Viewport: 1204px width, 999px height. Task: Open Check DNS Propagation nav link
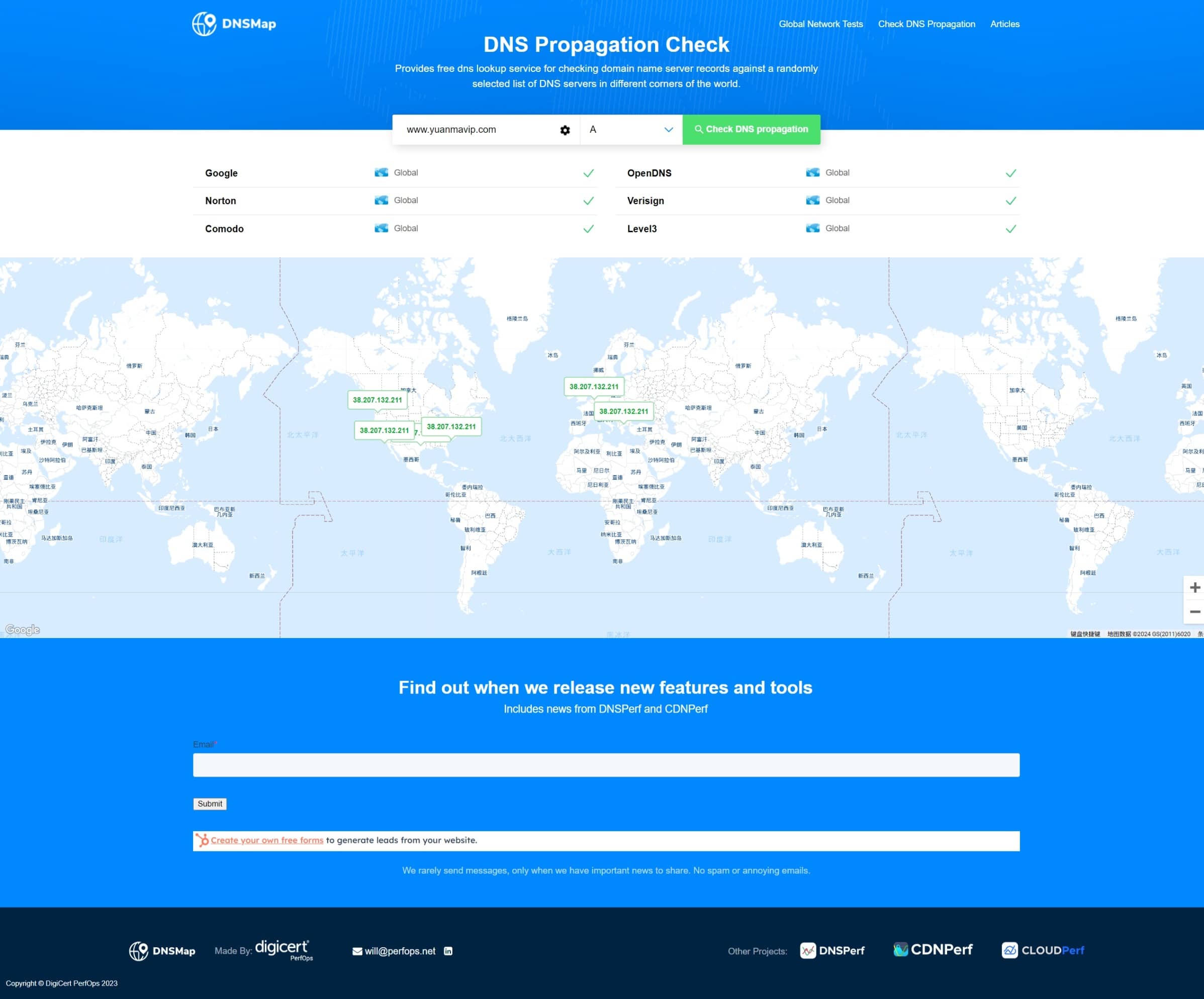coord(926,24)
